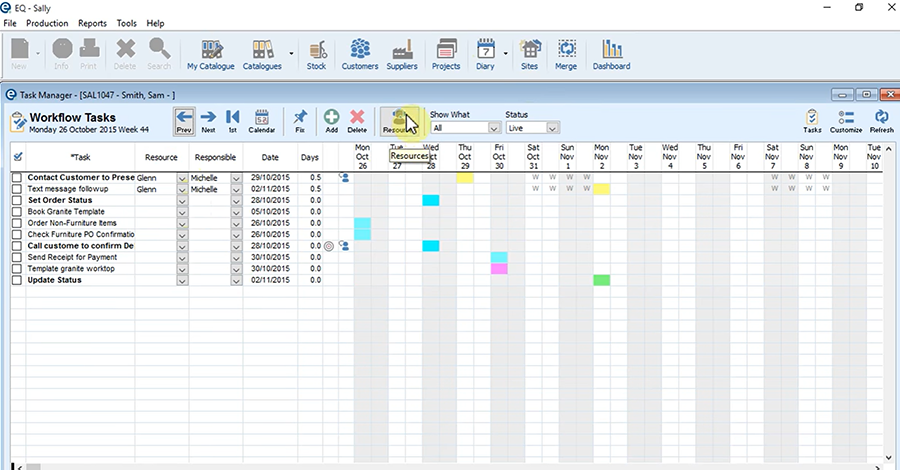The height and width of the screenshot is (470, 900).
Task: Sort by the Responsible column header
Action: [215, 157]
